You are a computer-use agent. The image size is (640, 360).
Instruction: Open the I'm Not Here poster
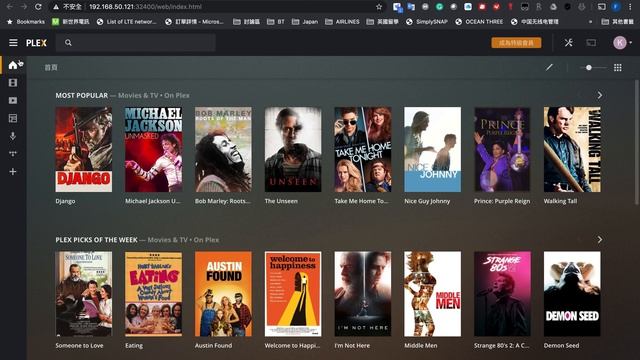pyautogui.click(x=363, y=294)
